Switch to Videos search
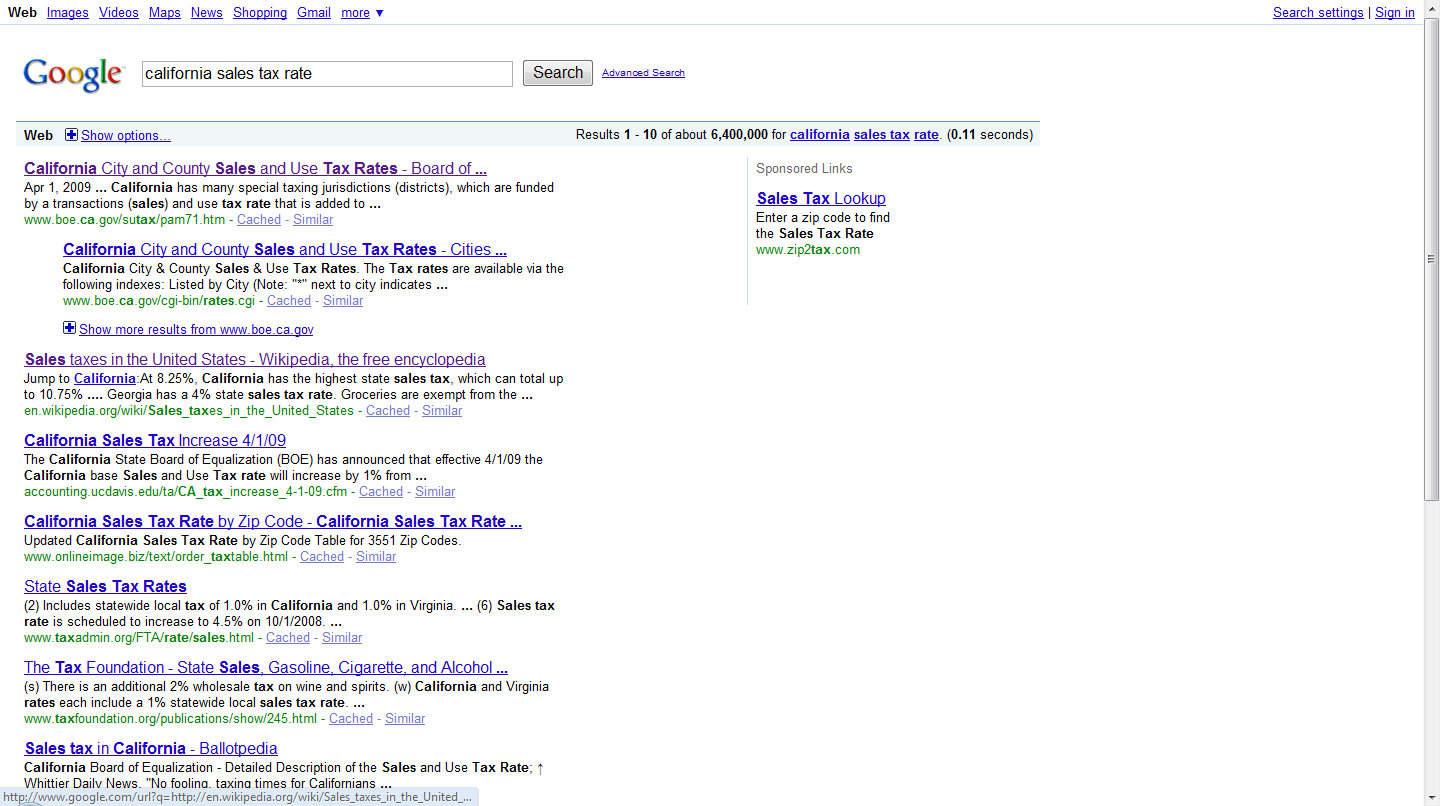The height and width of the screenshot is (806, 1440). 119,13
